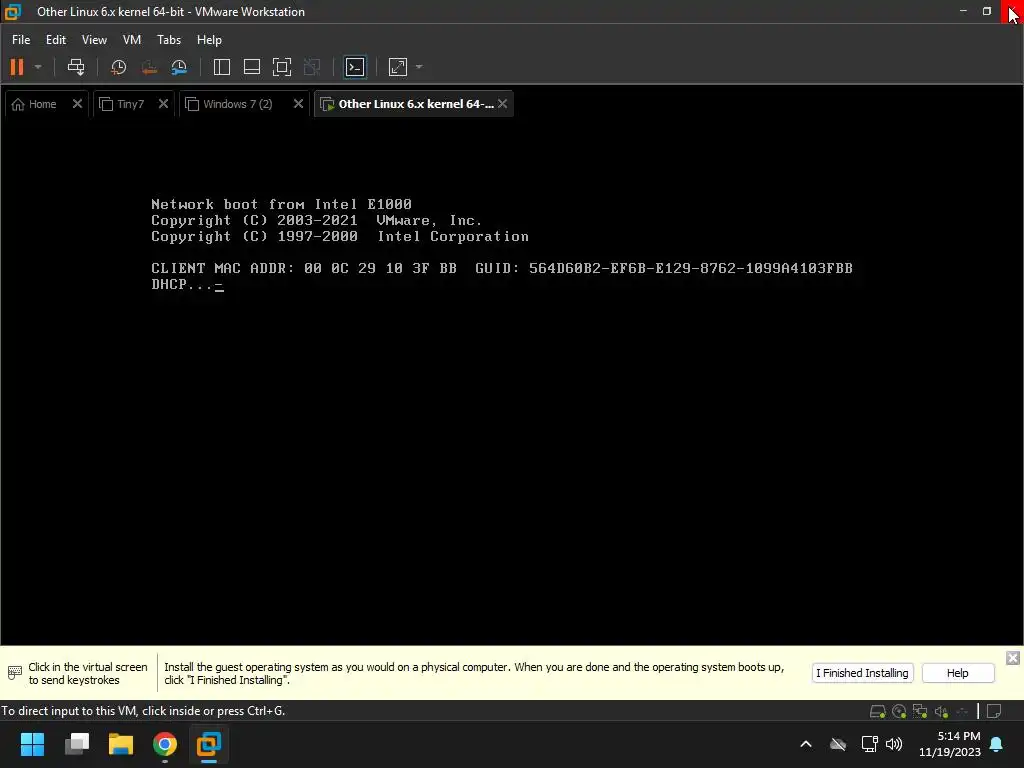Screen dimensions: 1024x768
Task: Send Ctrl+Alt+Del to the virtual machine
Action: click(76, 67)
